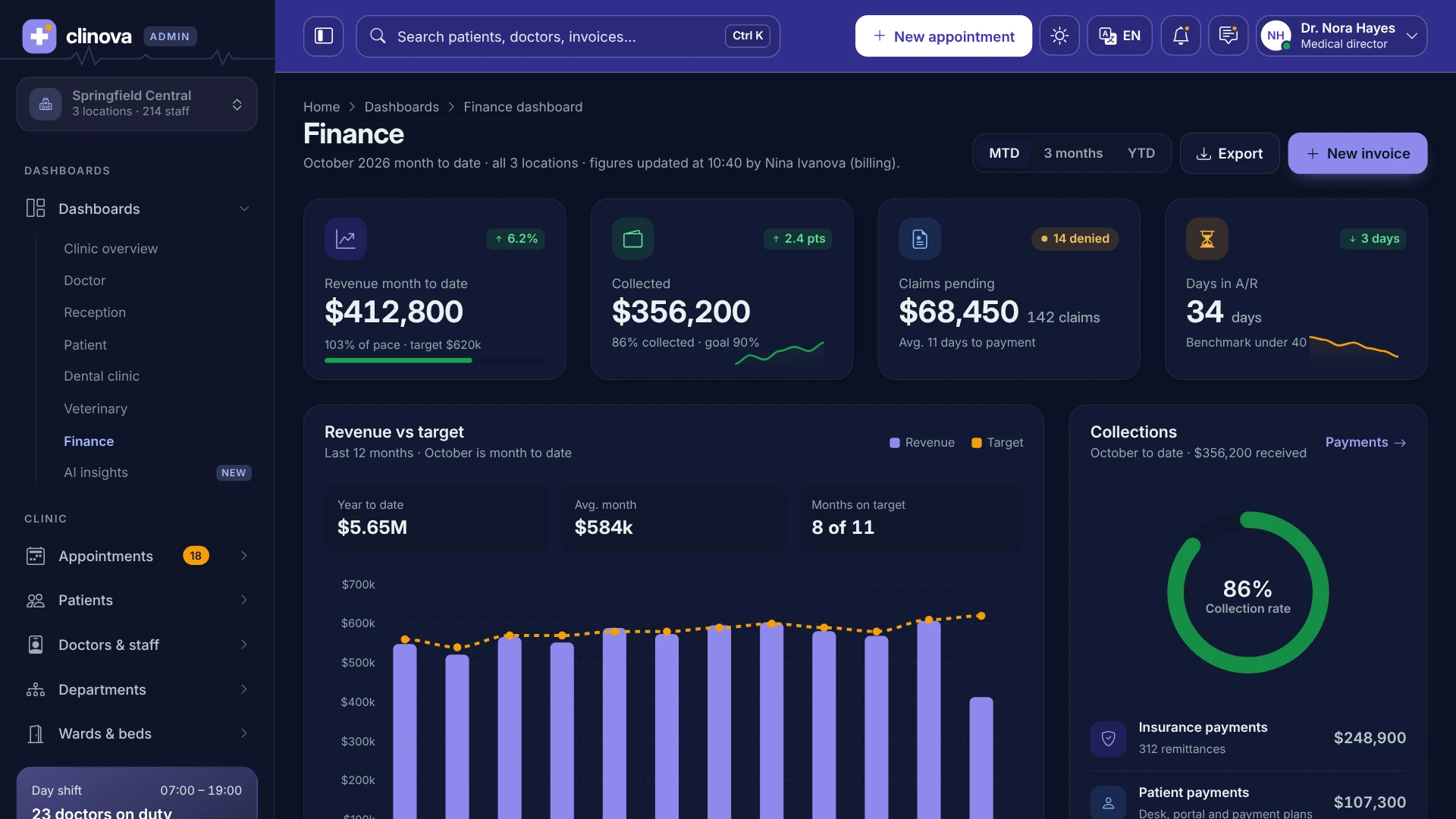The width and height of the screenshot is (1456, 819).
Task: Expand the Departments sidebar section
Action: coord(137,689)
